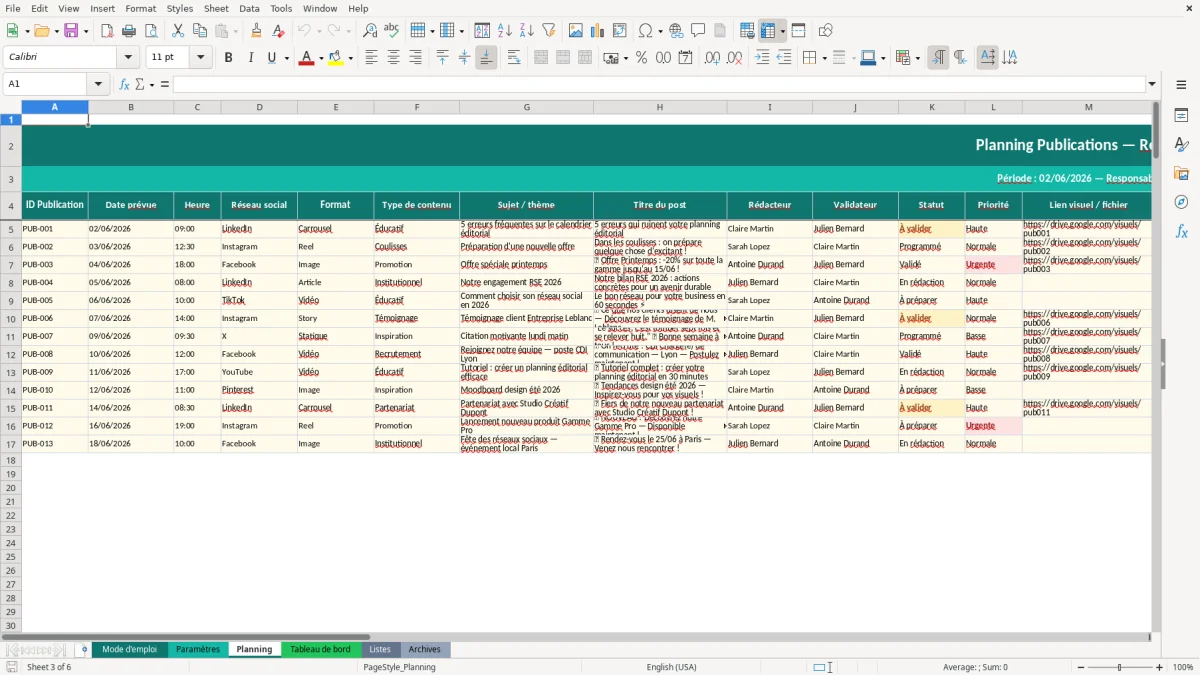Insert a comment

click(x=698, y=31)
